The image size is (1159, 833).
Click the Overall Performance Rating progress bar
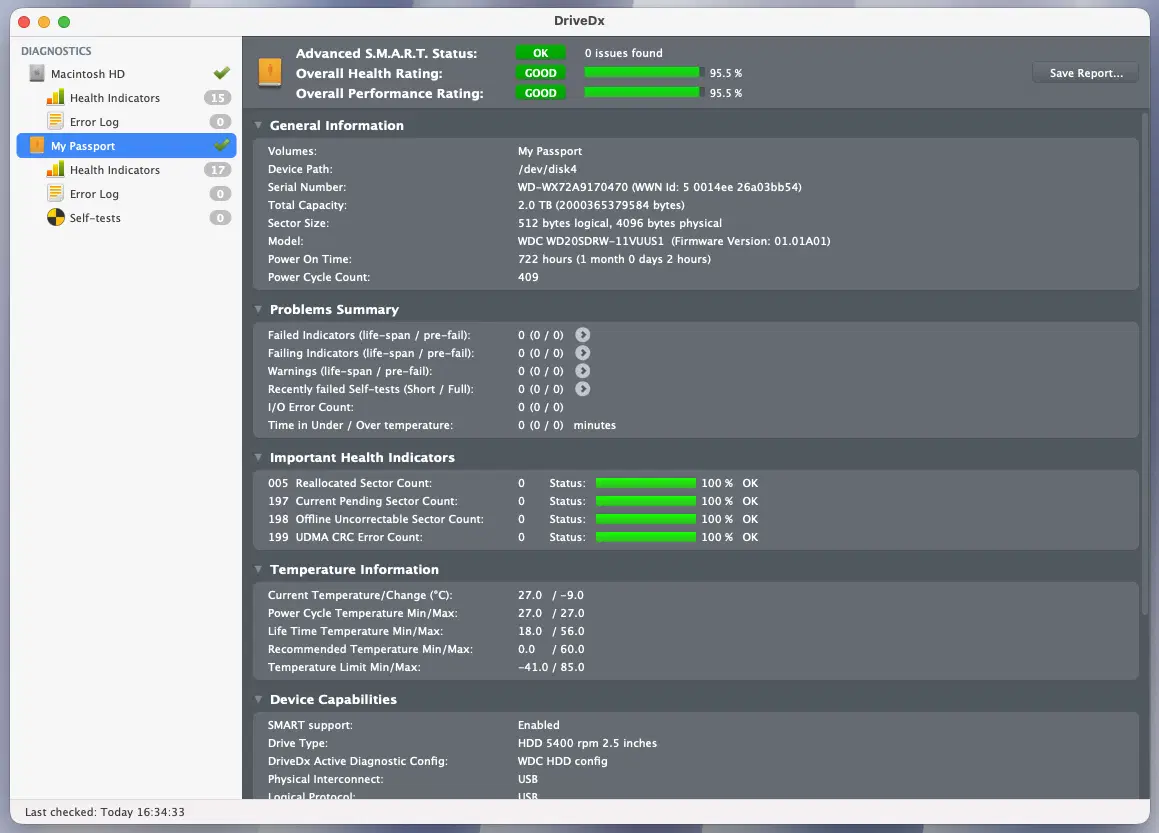click(x=644, y=92)
